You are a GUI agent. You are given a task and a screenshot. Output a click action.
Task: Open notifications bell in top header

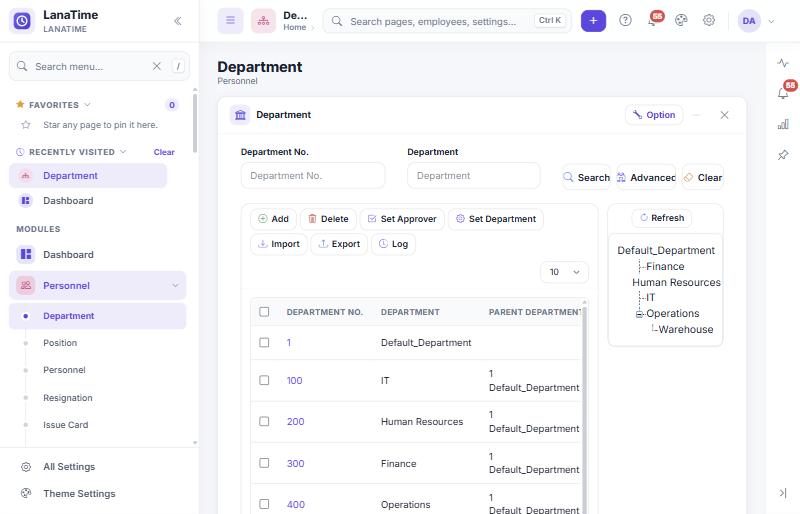[653, 20]
